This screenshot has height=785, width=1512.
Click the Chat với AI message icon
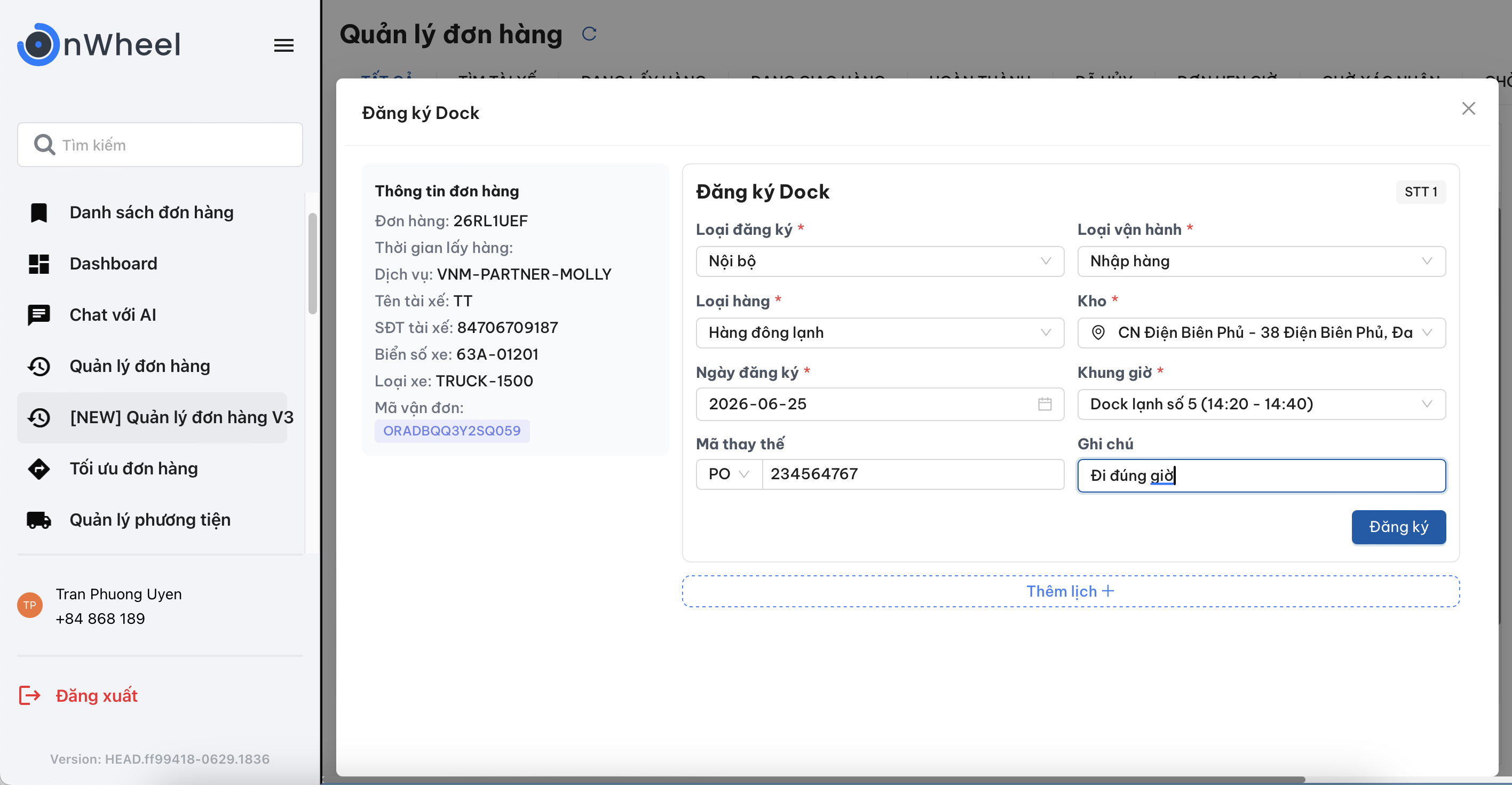click(x=39, y=315)
